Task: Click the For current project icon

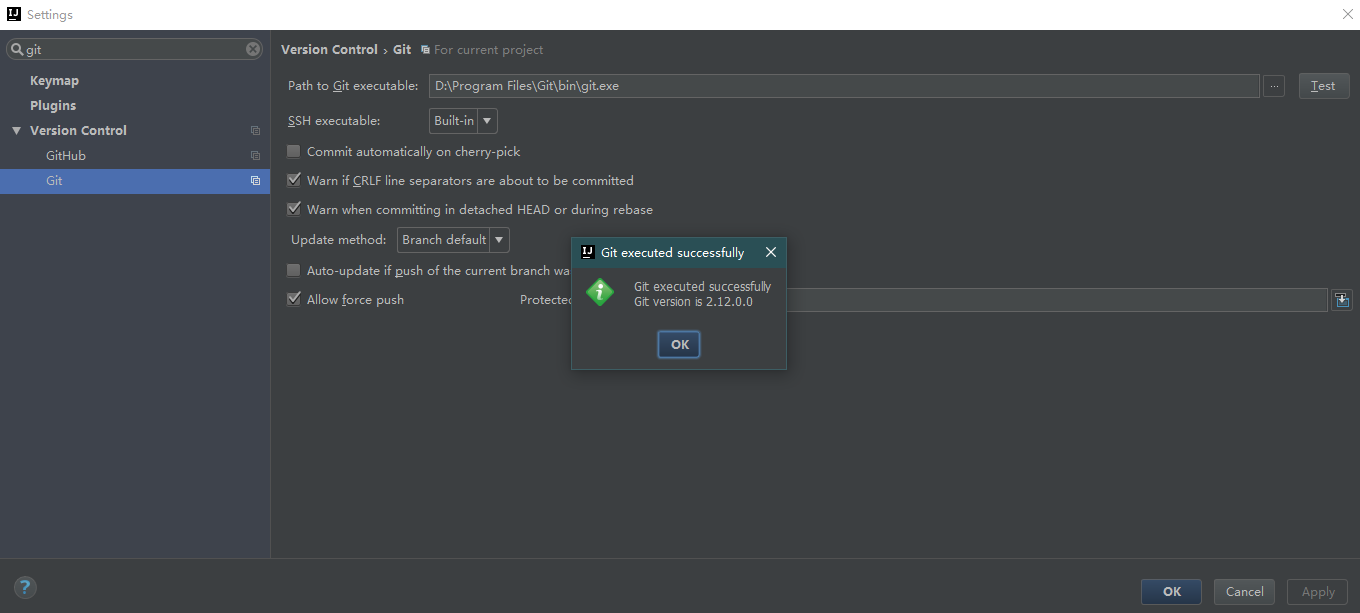Action: pyautogui.click(x=425, y=50)
